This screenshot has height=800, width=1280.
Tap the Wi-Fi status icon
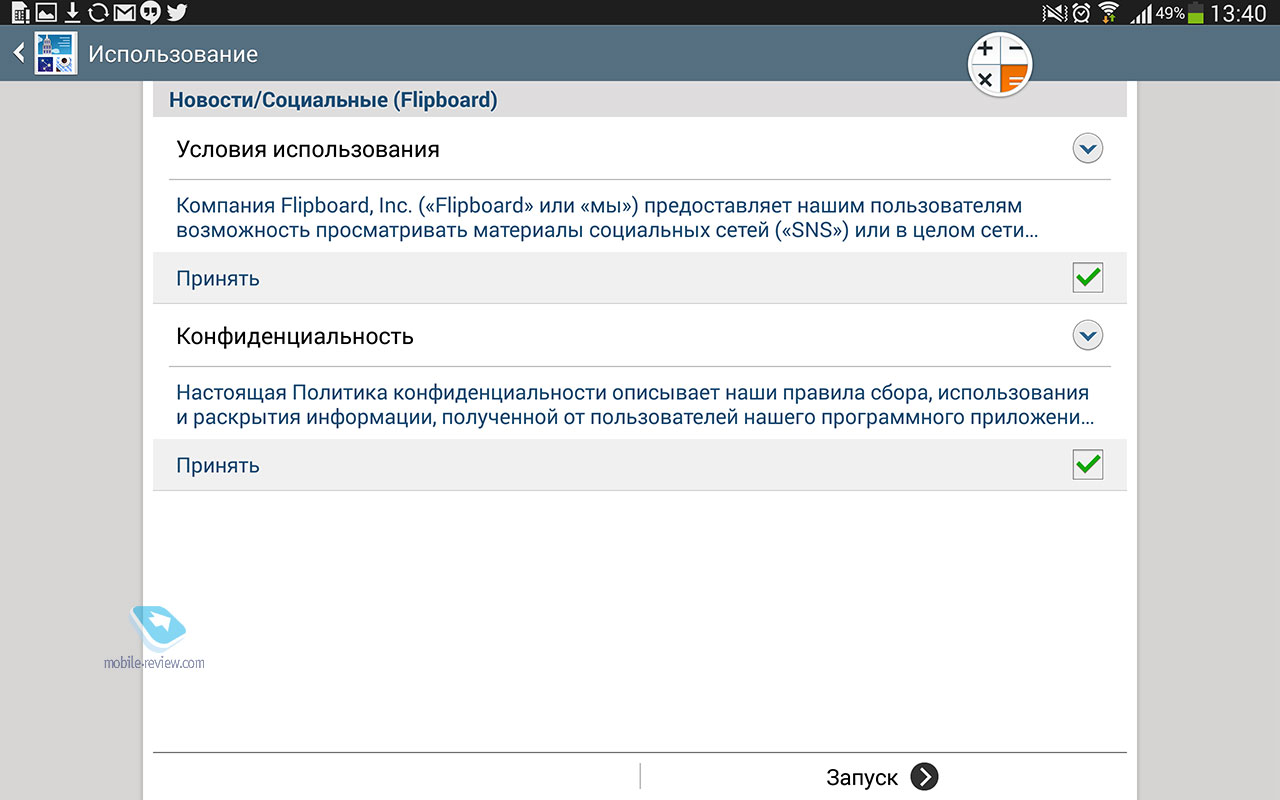pyautogui.click(x=1108, y=12)
